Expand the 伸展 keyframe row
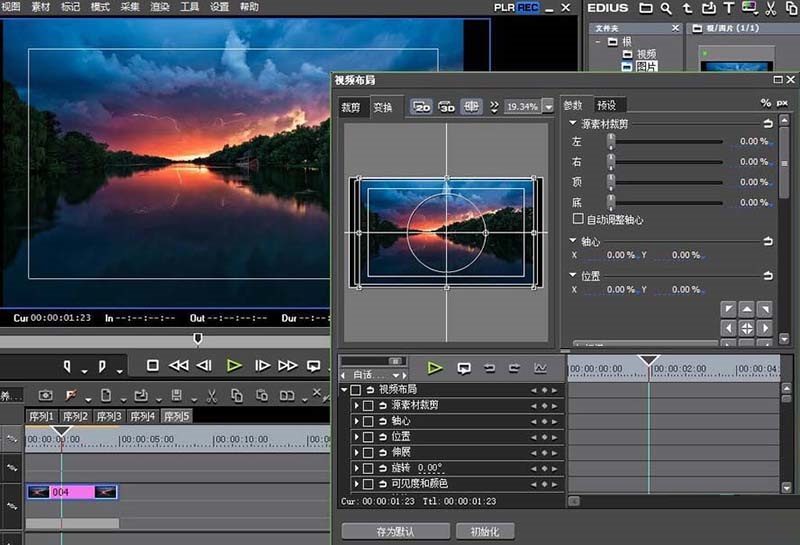Image resolution: width=800 pixels, height=545 pixels. (x=356, y=452)
